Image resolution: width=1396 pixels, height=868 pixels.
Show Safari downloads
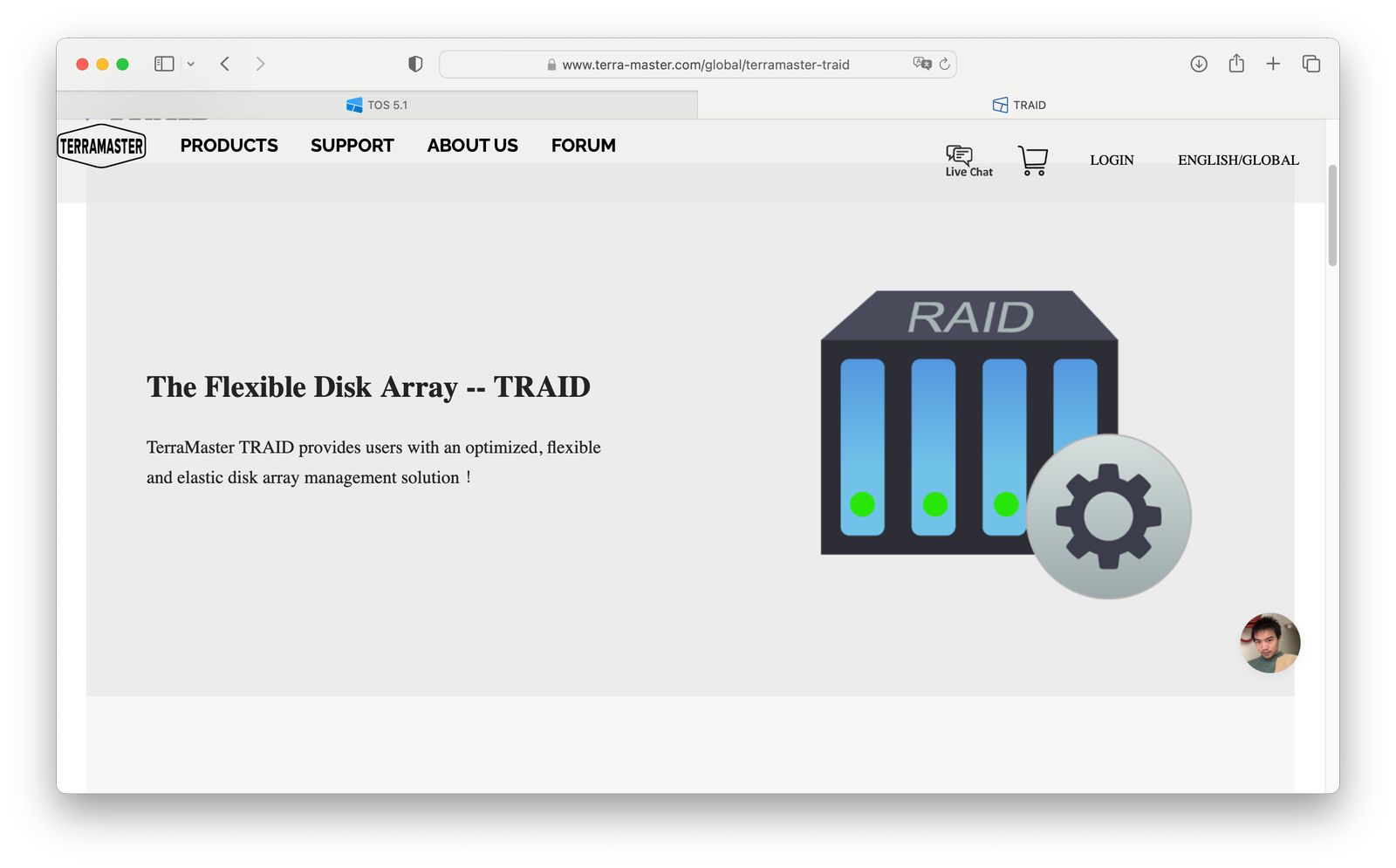[x=1199, y=64]
